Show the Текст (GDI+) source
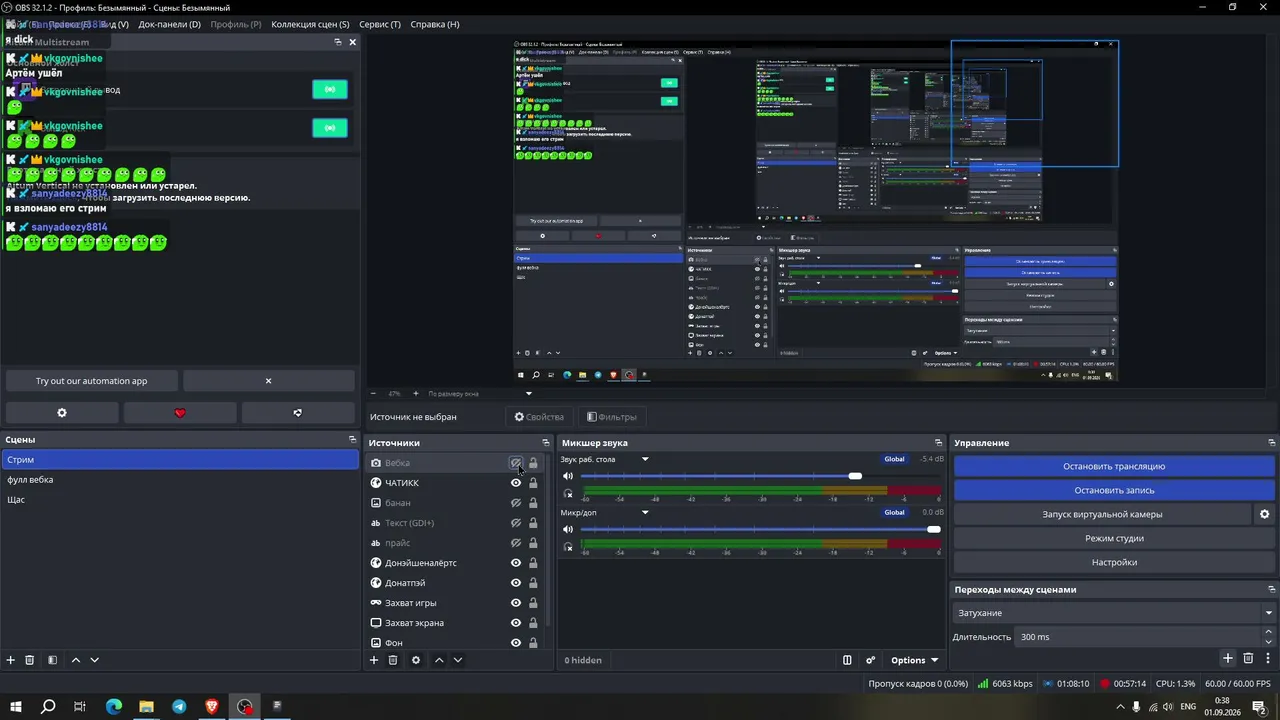The height and width of the screenshot is (720, 1280). pos(516,523)
